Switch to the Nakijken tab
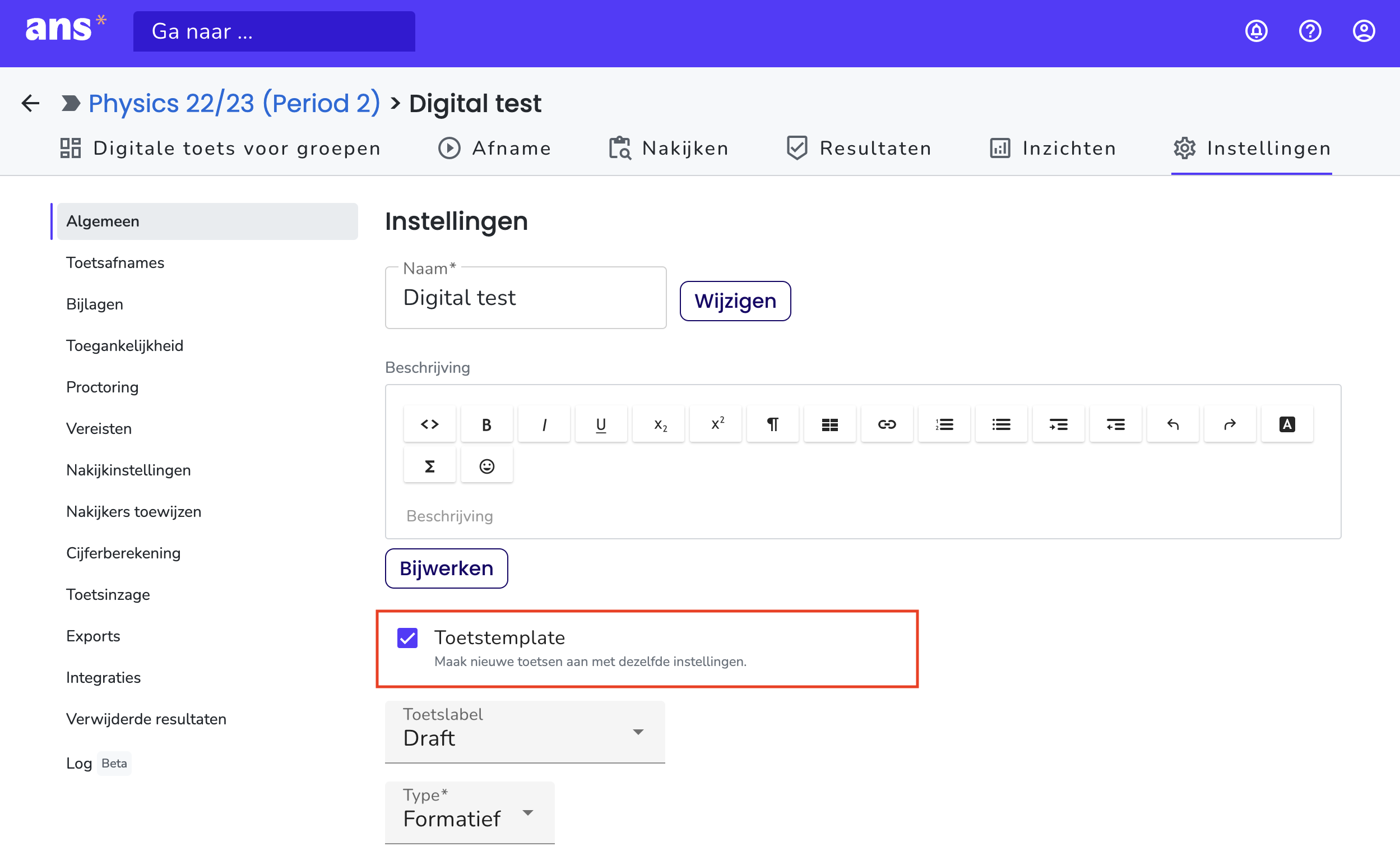The image size is (1400, 860). pos(668,149)
